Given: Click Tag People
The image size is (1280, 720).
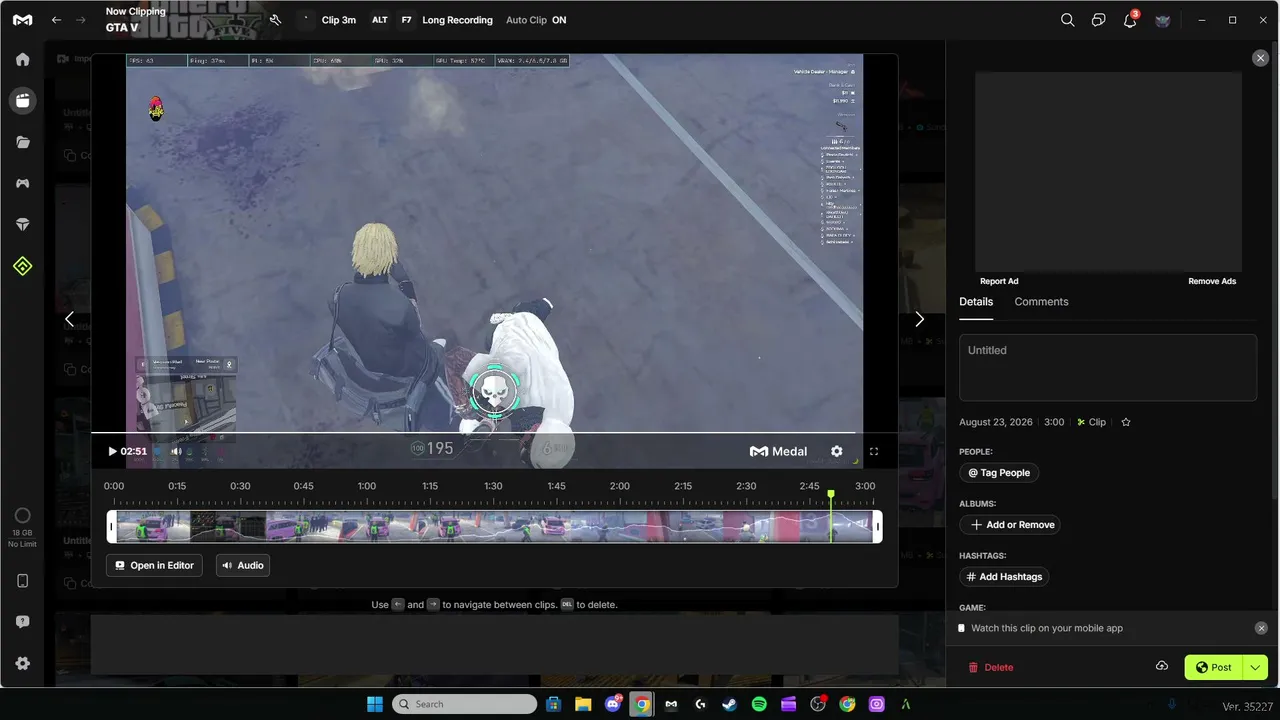Looking at the screenshot, I should coord(999,473).
